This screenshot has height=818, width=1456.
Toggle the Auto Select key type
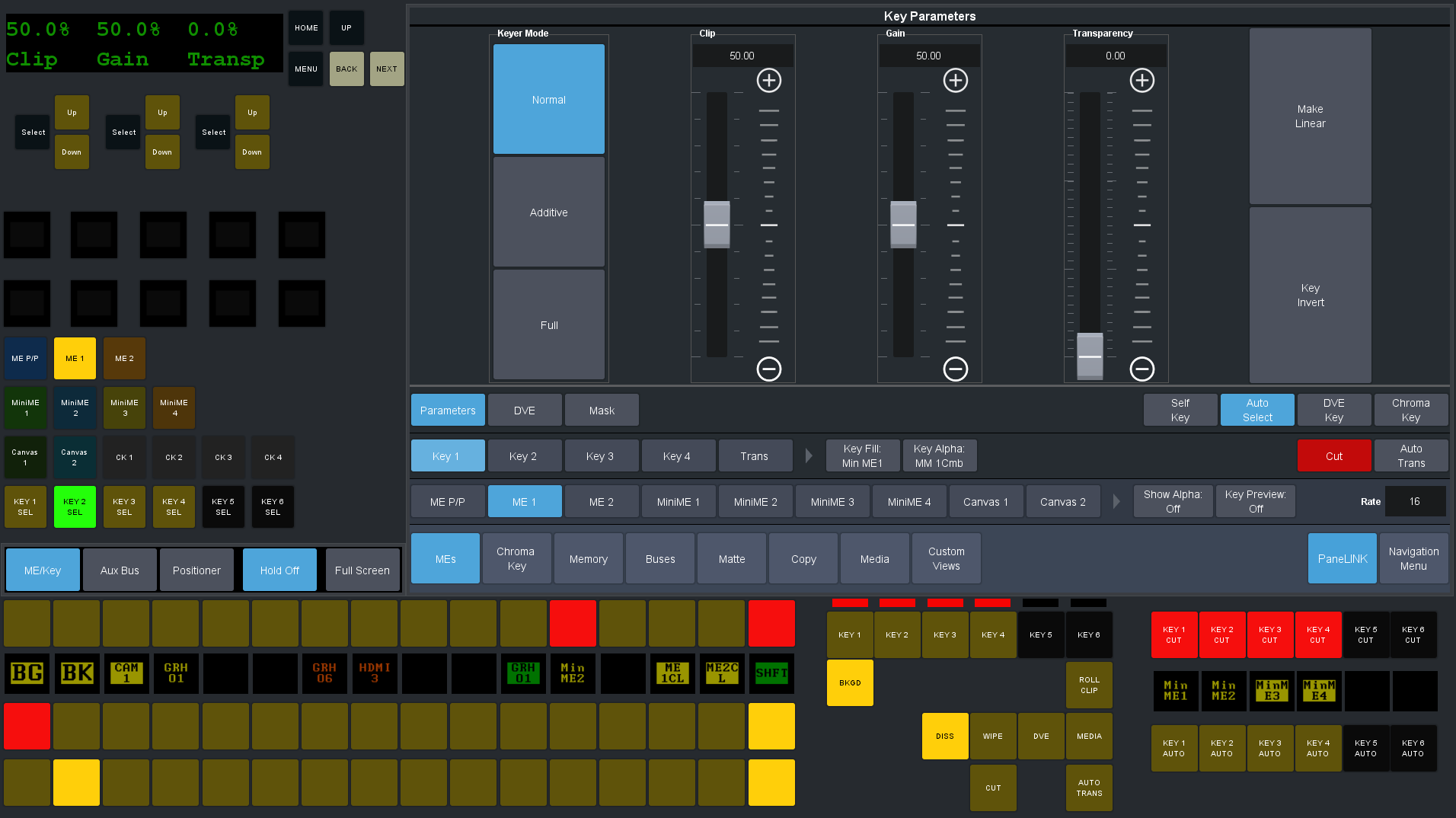[x=1257, y=410]
